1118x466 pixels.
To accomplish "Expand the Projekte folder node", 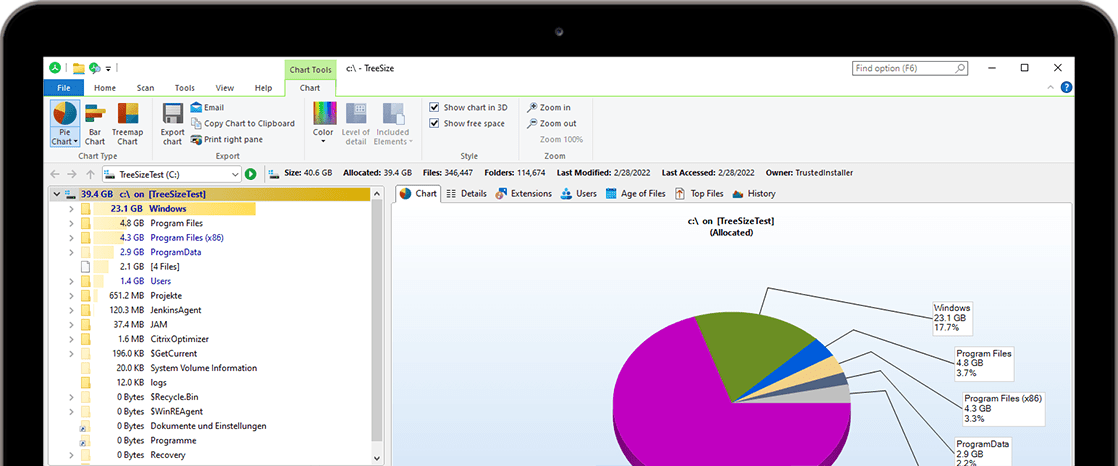I will click(x=71, y=296).
